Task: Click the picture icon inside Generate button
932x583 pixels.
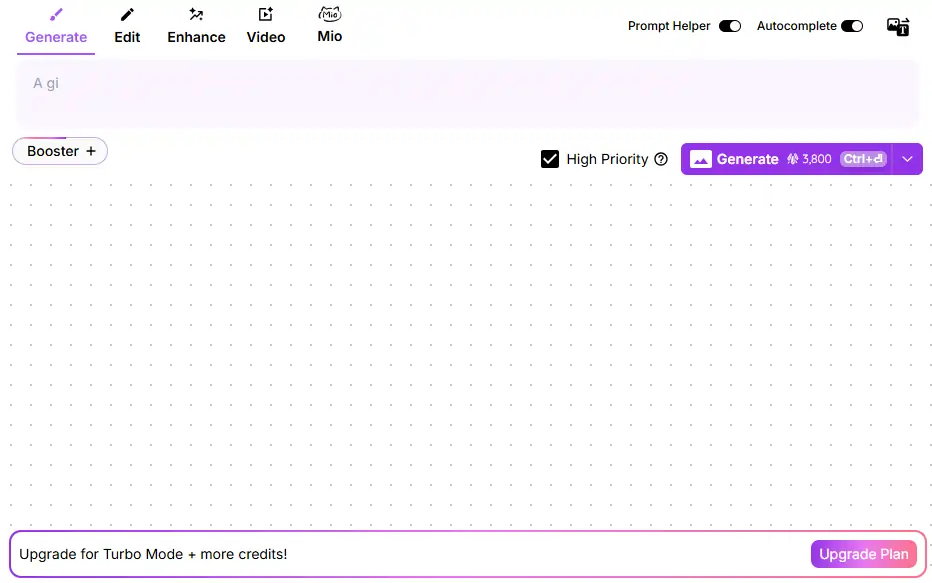Action: coord(700,159)
